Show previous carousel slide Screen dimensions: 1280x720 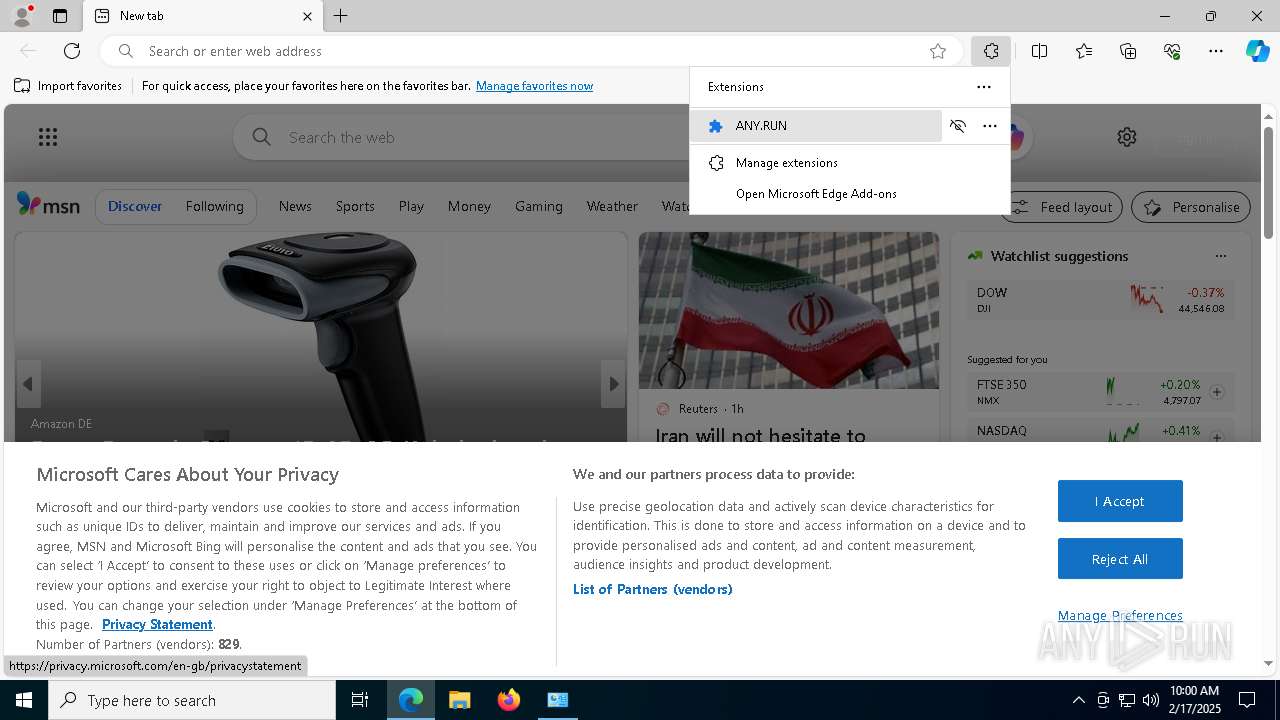coord(28,384)
